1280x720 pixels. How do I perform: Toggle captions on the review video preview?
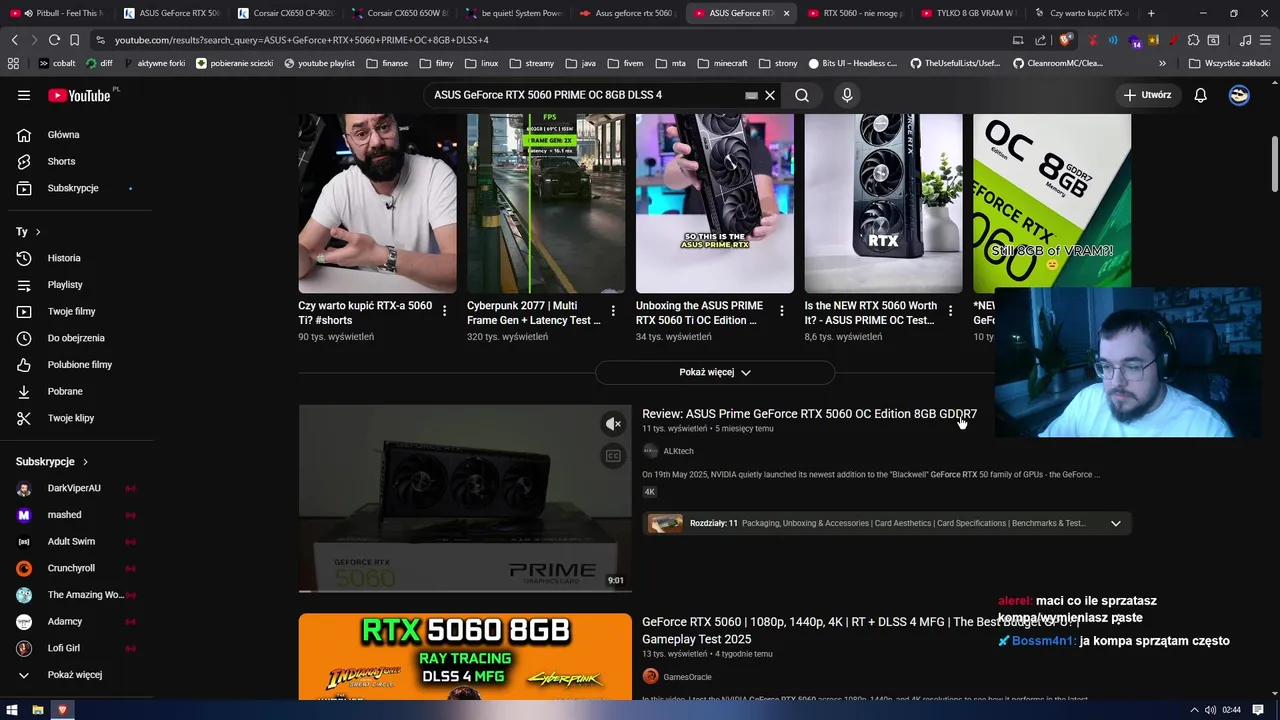click(614, 456)
